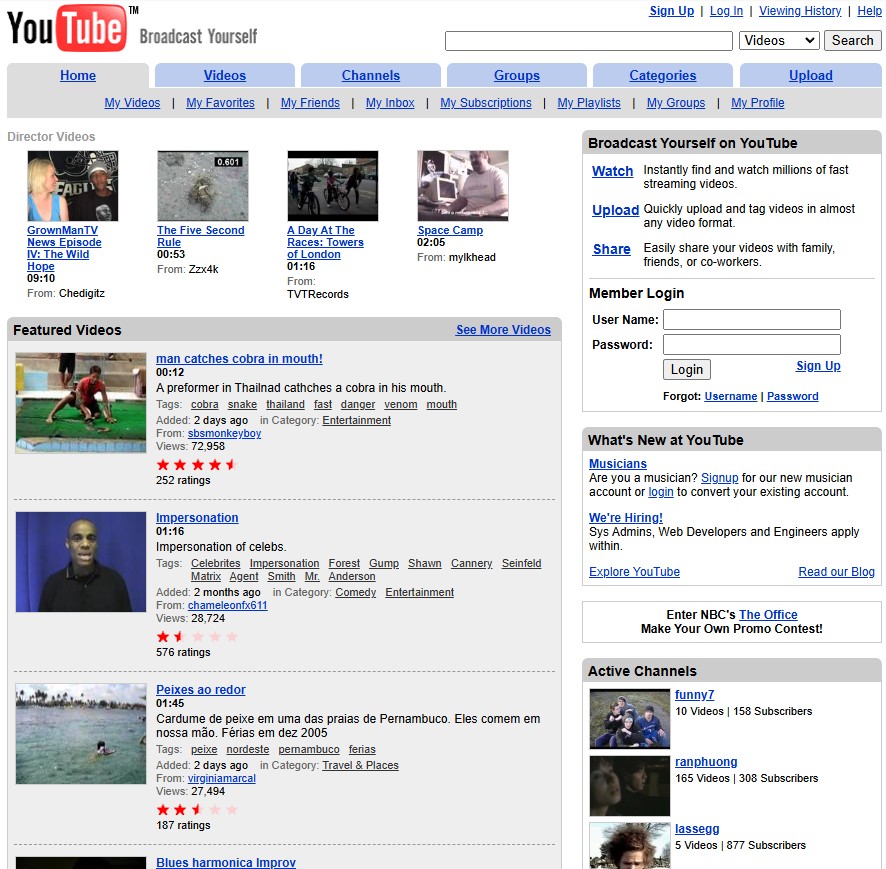The height and width of the screenshot is (869, 886).
Task: Click the Log In link
Action: [x=726, y=11]
